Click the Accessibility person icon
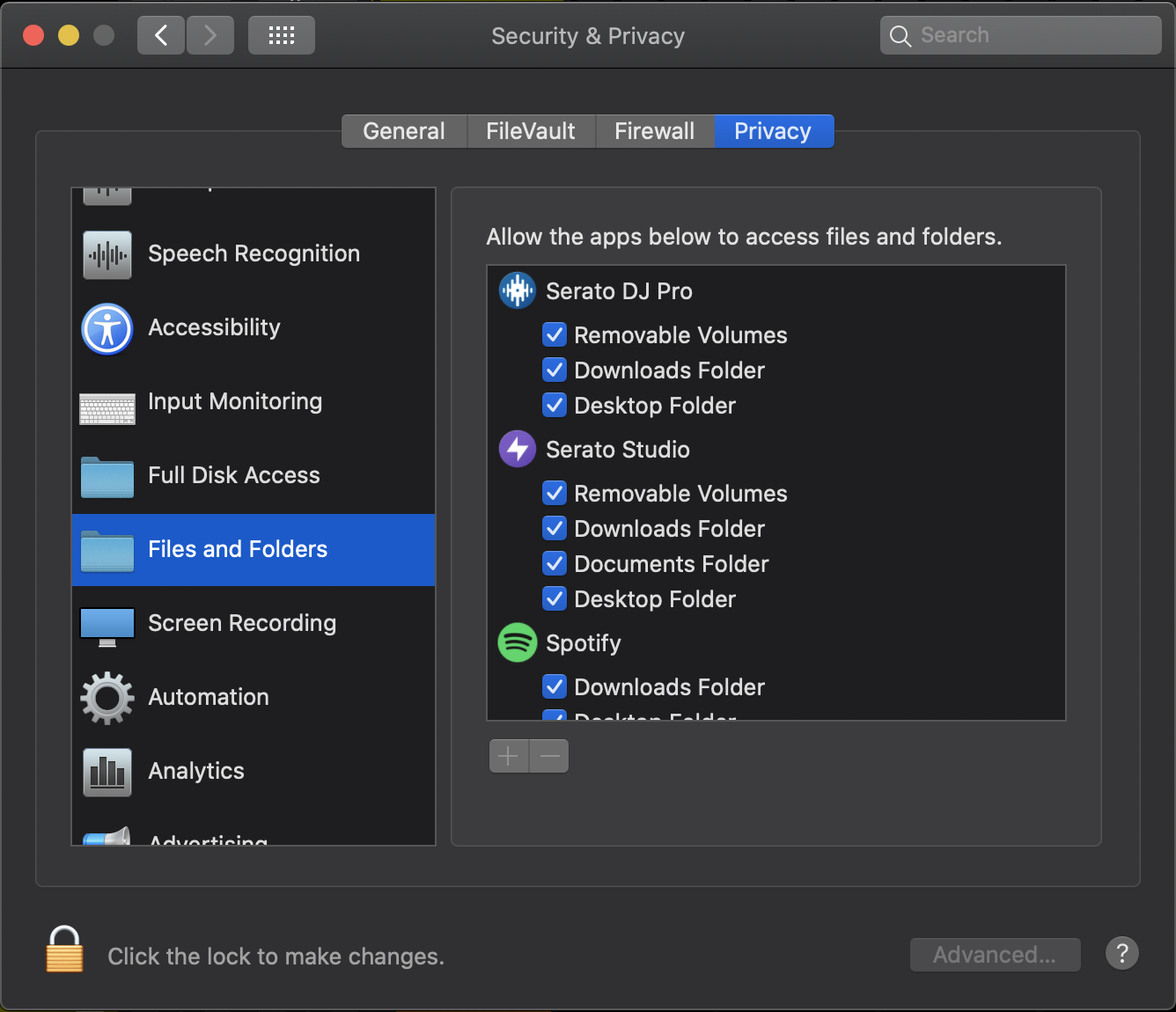 [x=107, y=329]
